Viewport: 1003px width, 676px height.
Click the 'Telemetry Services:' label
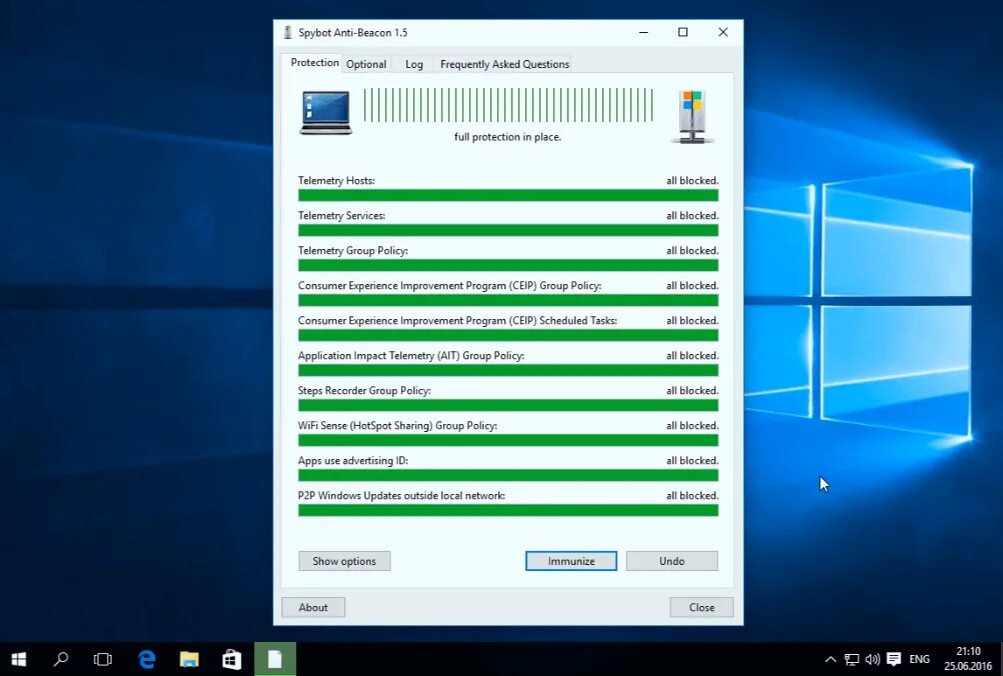342,216
